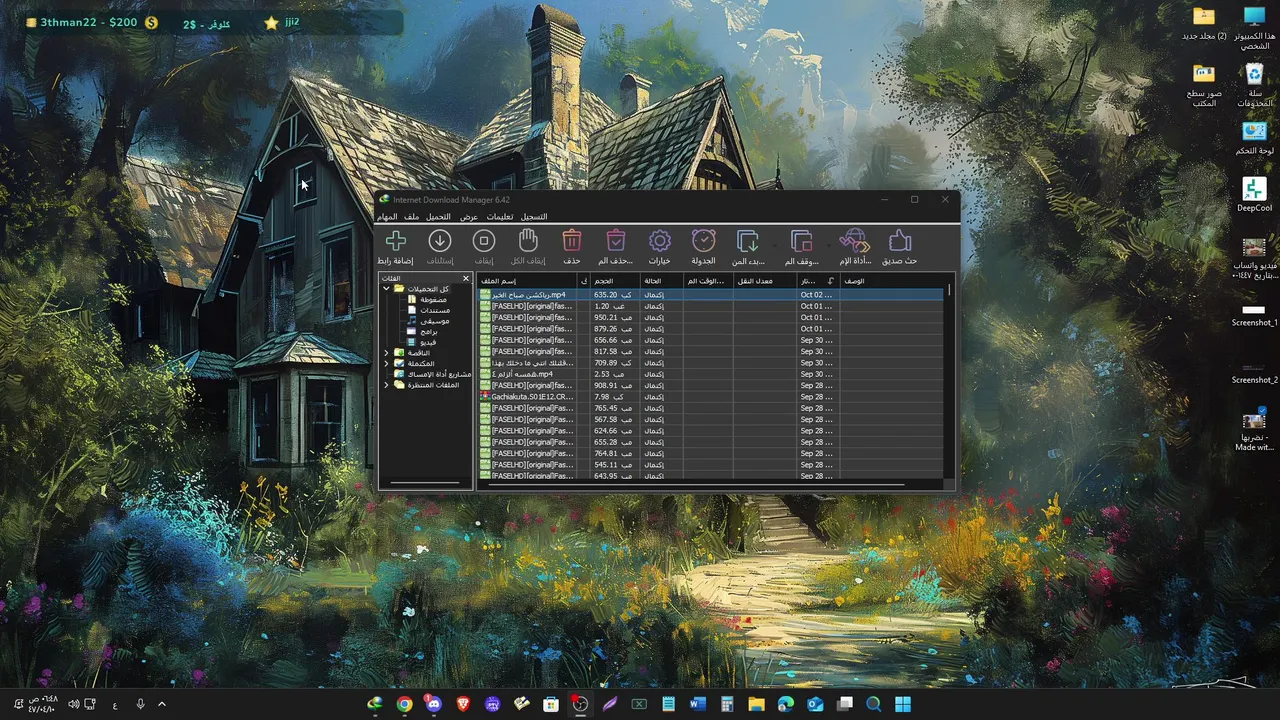
Task: Click the size cell 765.45
Action: tap(614, 408)
